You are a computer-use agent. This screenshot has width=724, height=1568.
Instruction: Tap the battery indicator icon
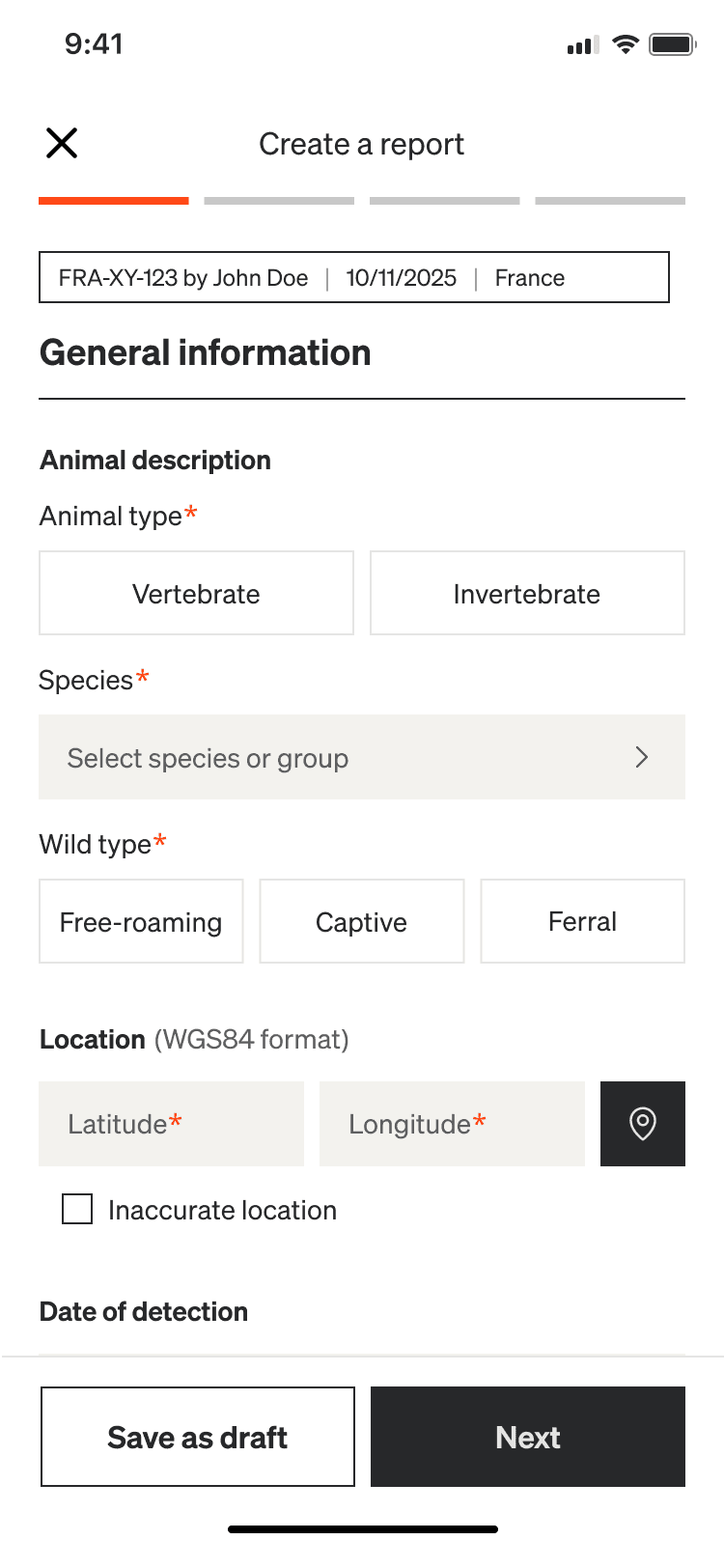672,44
